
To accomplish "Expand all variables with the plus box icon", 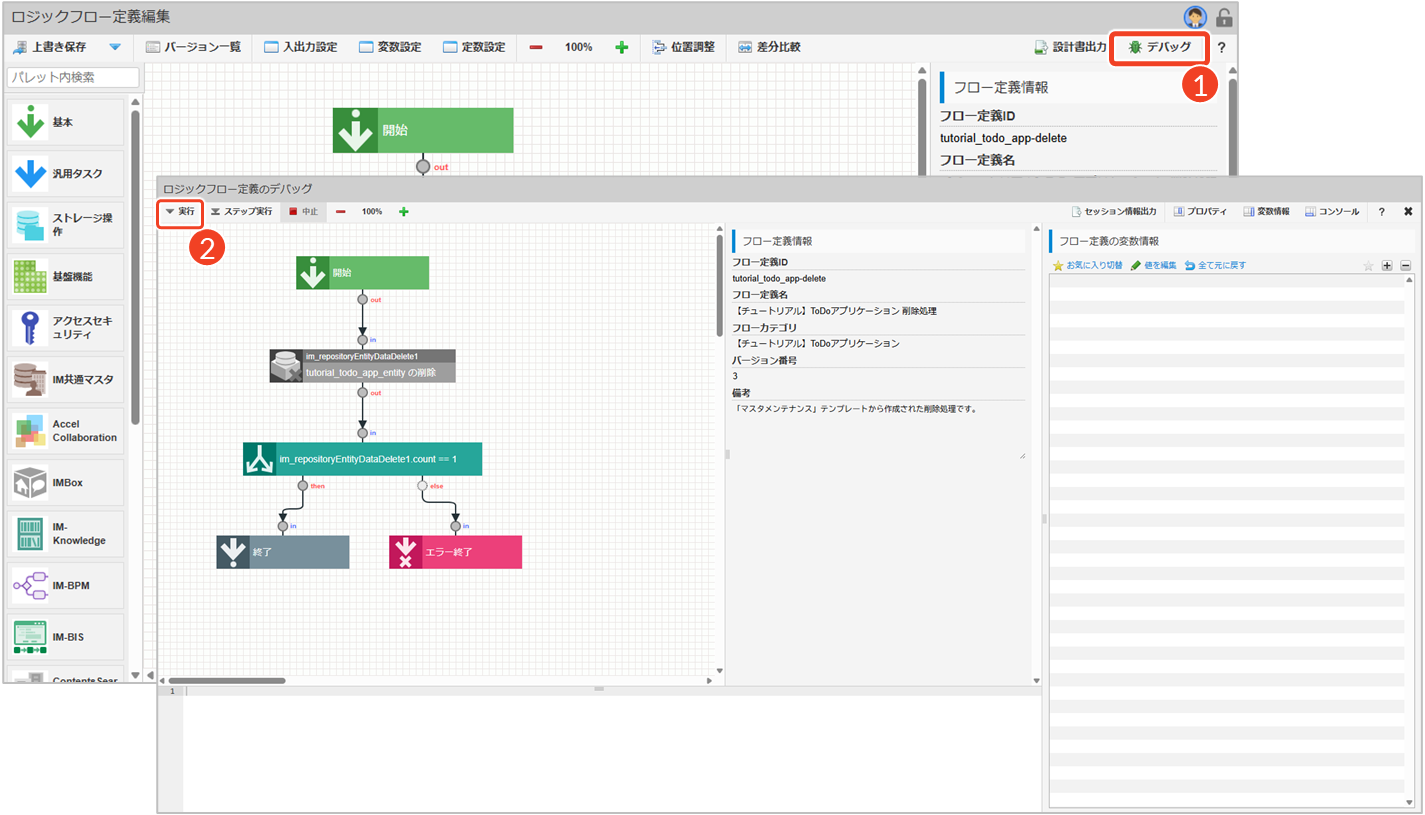I will pyautogui.click(x=1387, y=266).
